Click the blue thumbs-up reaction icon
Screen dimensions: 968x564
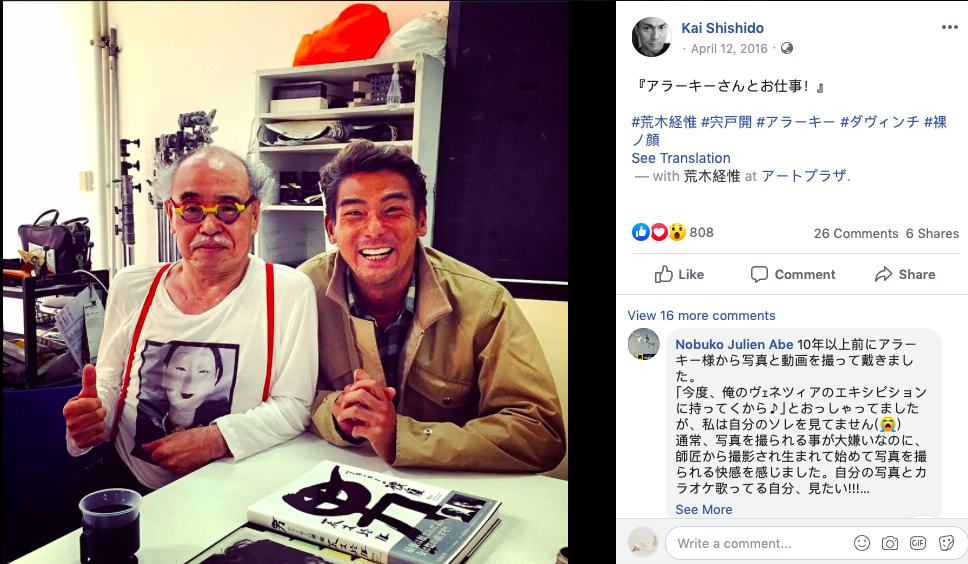641,232
